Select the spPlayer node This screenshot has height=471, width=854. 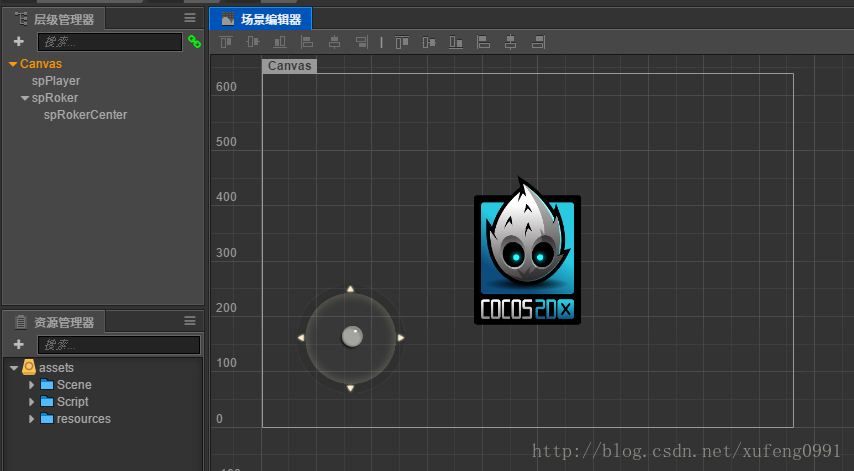tap(56, 81)
